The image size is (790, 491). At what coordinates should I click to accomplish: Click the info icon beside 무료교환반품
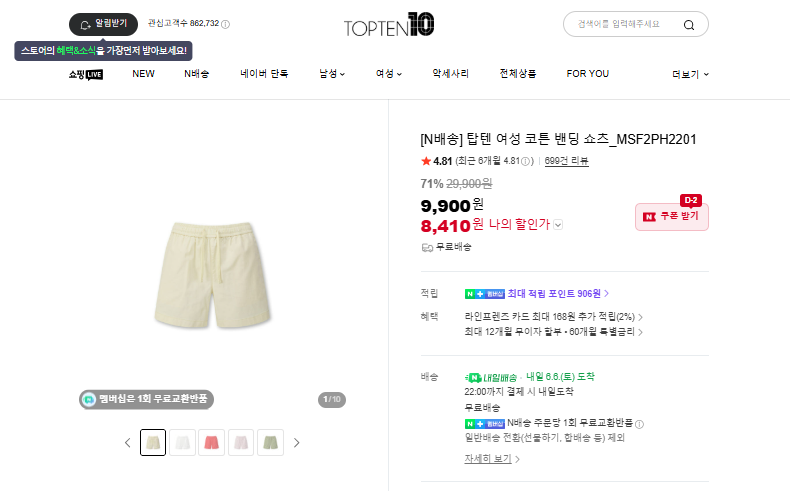(x=639, y=424)
